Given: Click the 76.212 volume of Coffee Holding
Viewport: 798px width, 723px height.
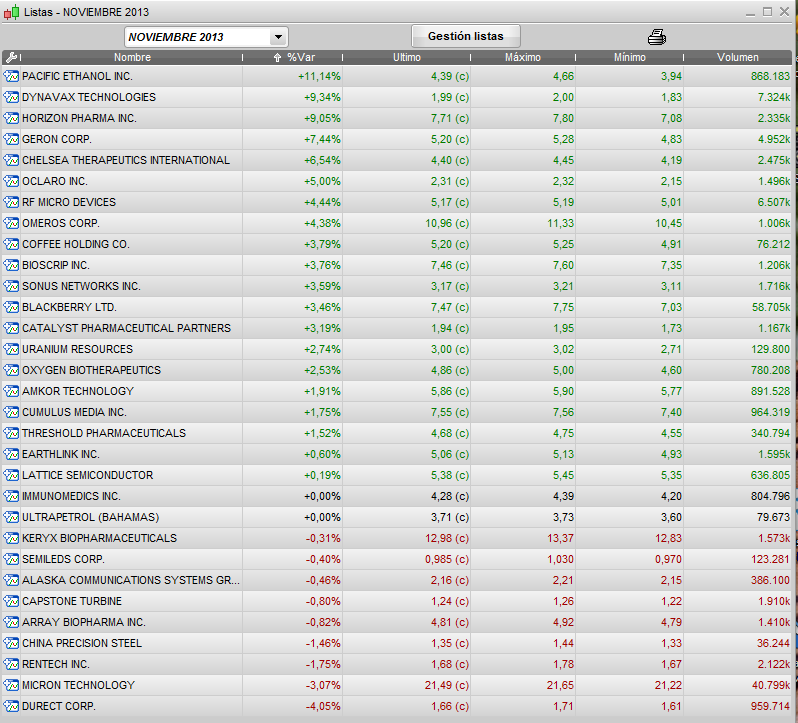Looking at the screenshot, I should 773,244.
